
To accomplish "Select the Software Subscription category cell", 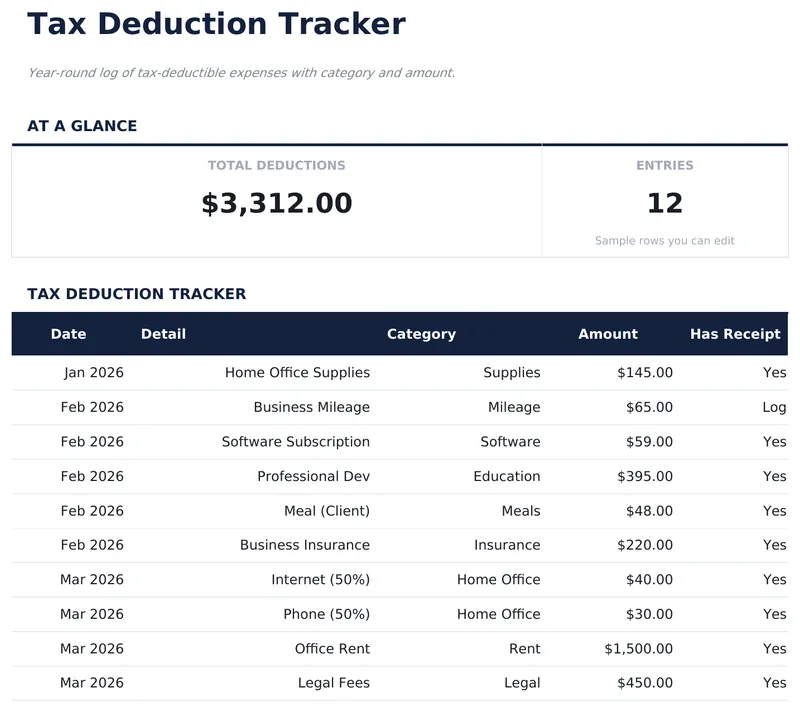I will [x=511, y=441].
